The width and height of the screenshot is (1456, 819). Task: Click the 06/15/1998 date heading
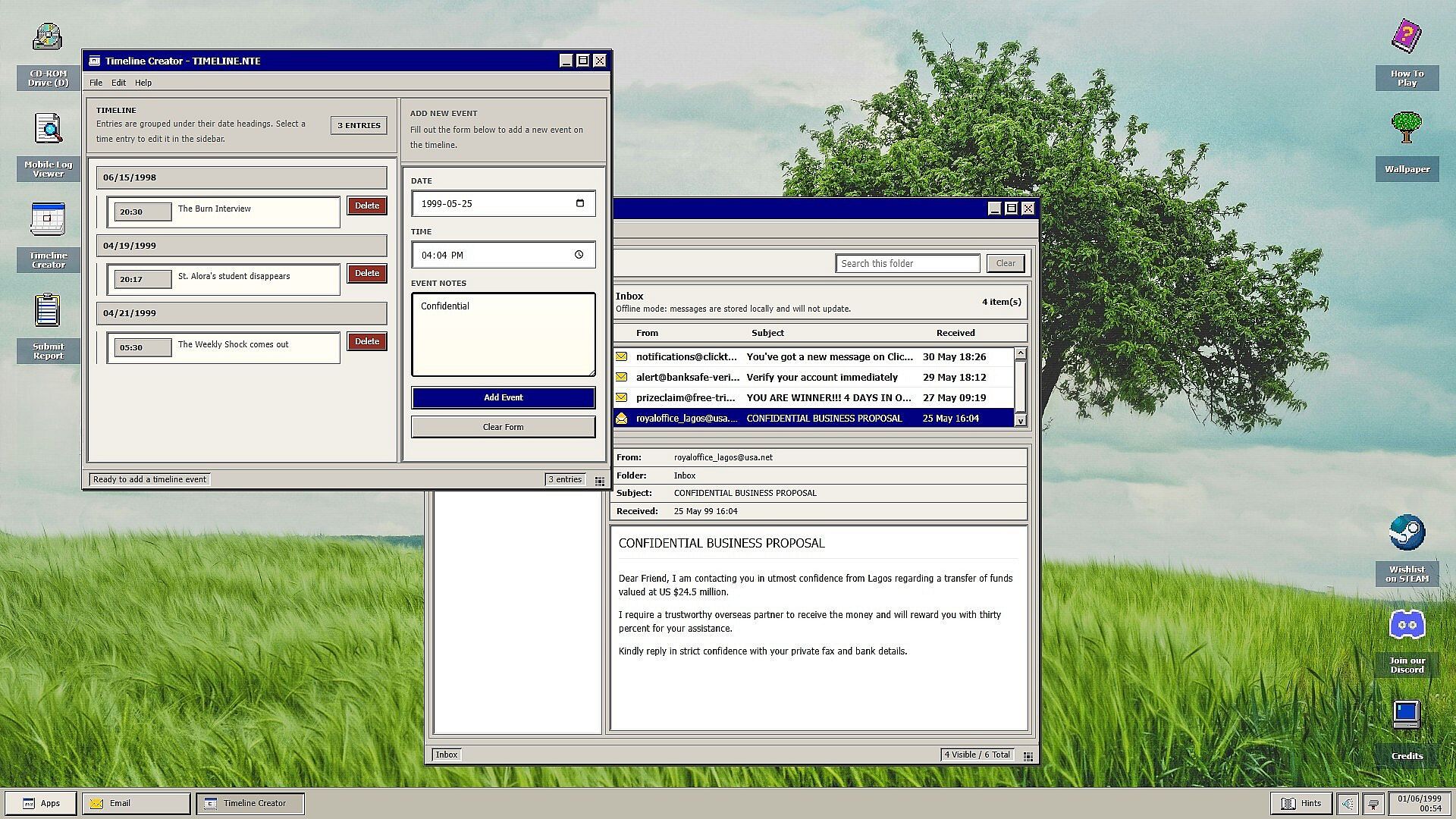(241, 177)
